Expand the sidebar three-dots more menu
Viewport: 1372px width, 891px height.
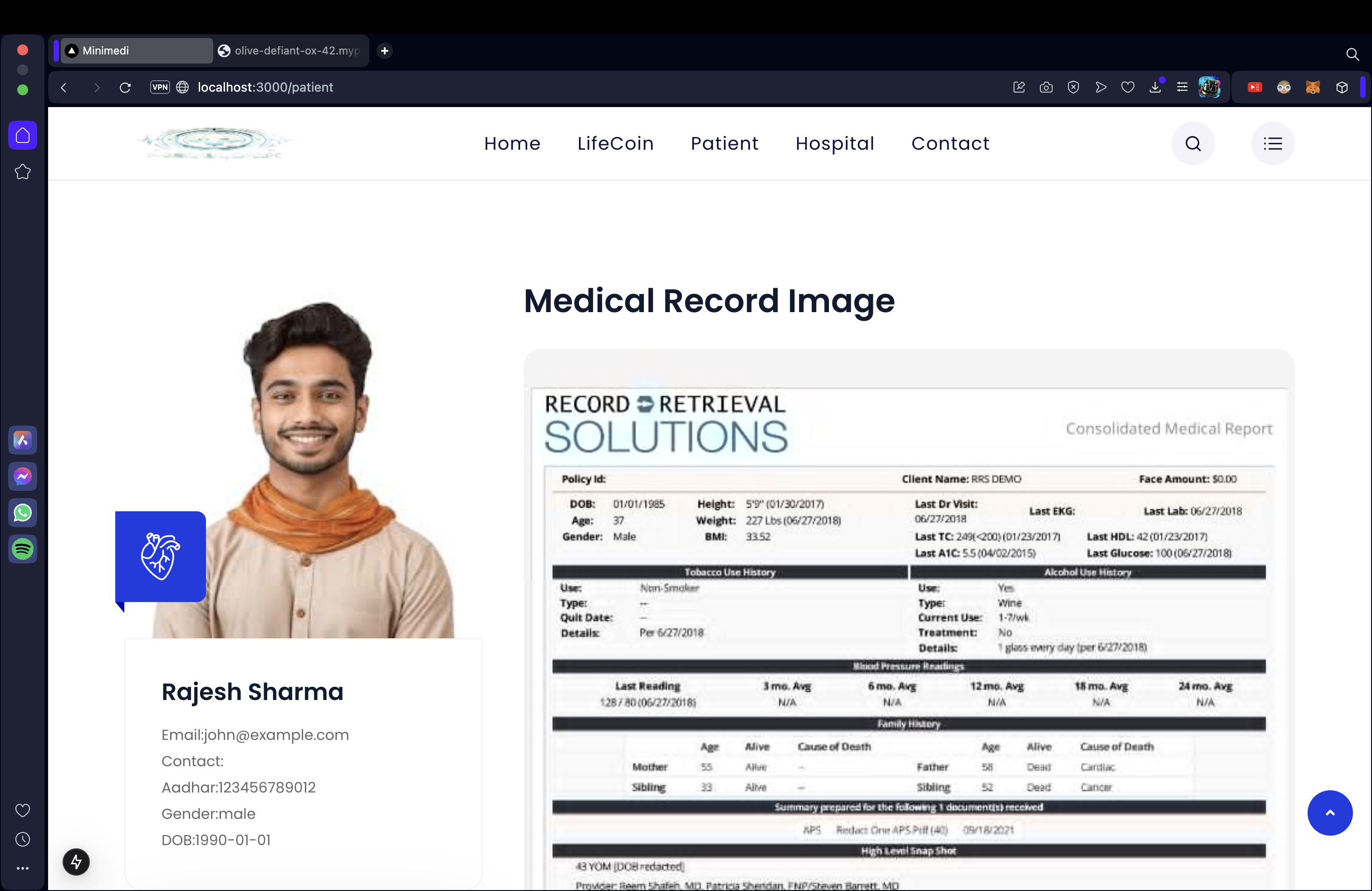23,868
